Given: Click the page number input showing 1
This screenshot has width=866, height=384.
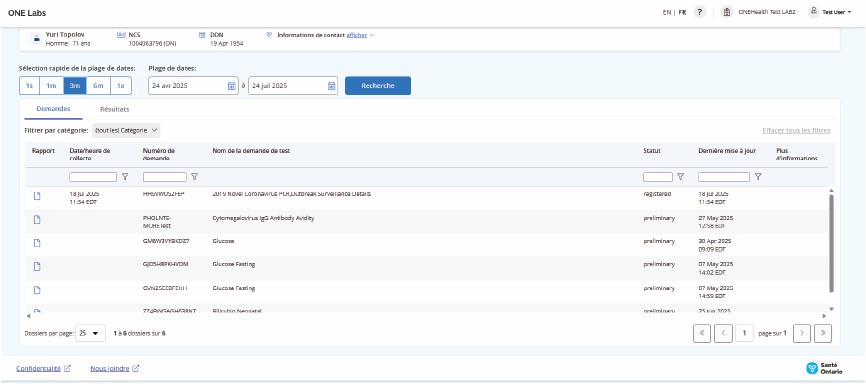Looking at the screenshot, I should tap(744, 333).
